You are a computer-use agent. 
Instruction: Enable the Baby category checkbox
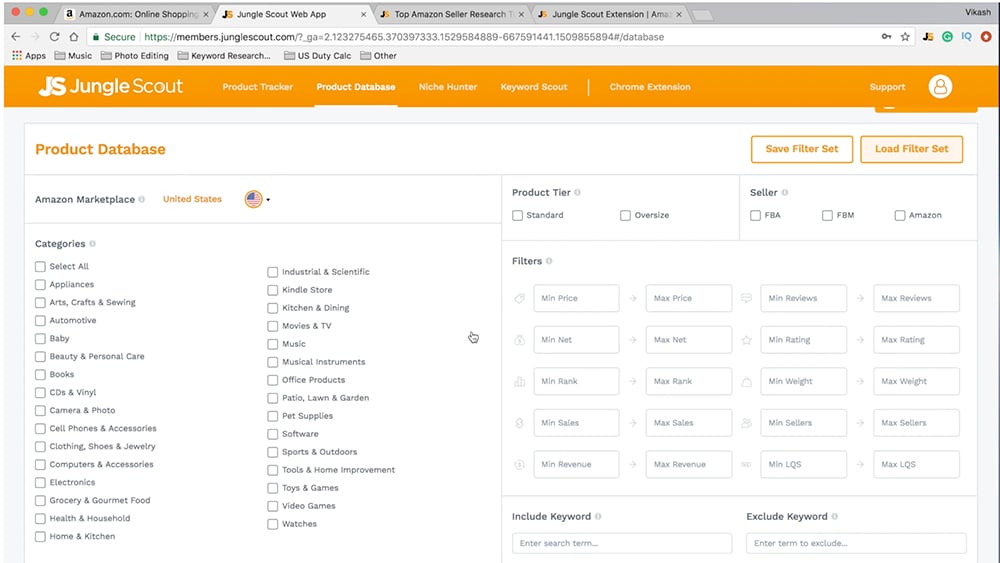[x=40, y=339]
